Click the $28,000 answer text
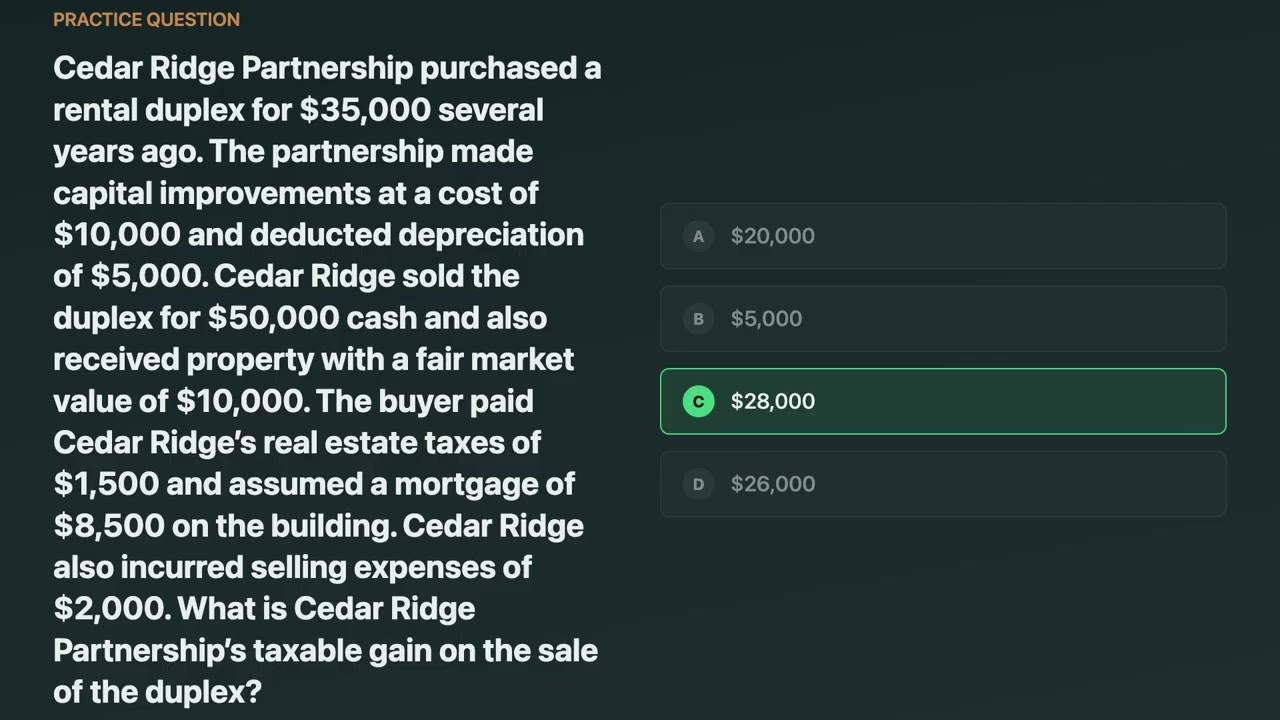This screenshot has height=720, width=1280. point(772,401)
